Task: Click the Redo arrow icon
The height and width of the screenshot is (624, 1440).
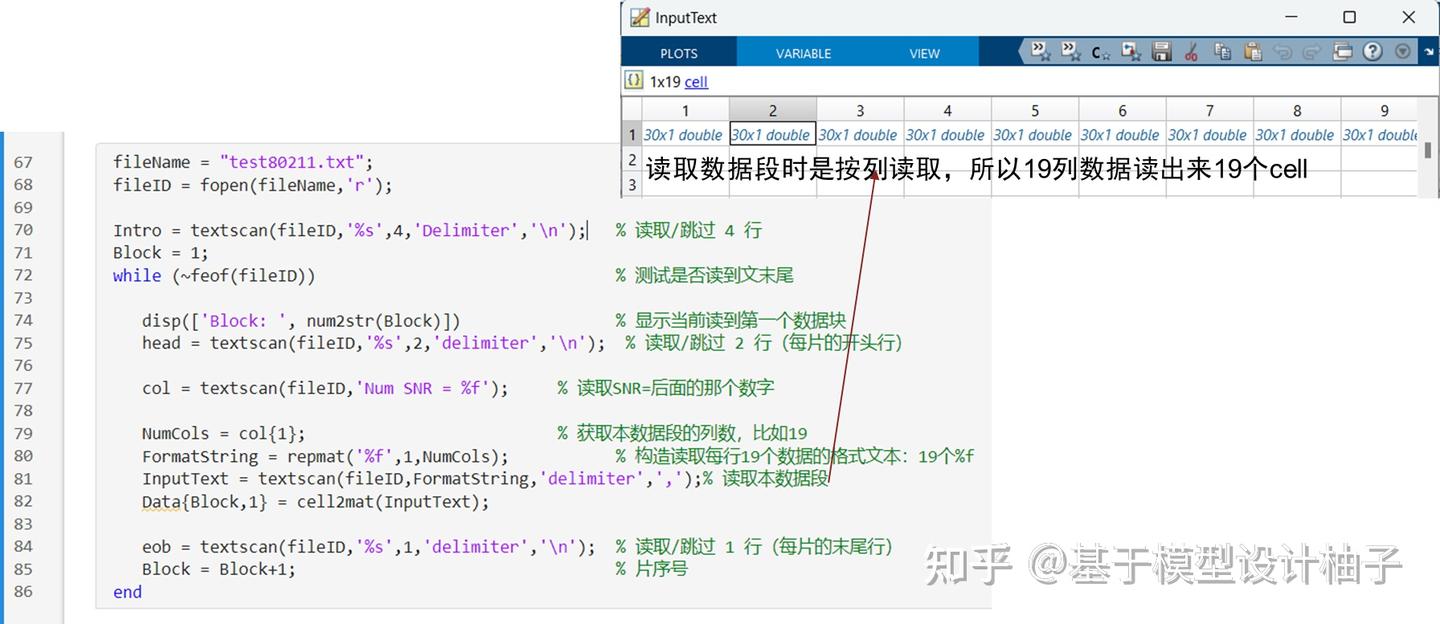Action: coord(1312,52)
